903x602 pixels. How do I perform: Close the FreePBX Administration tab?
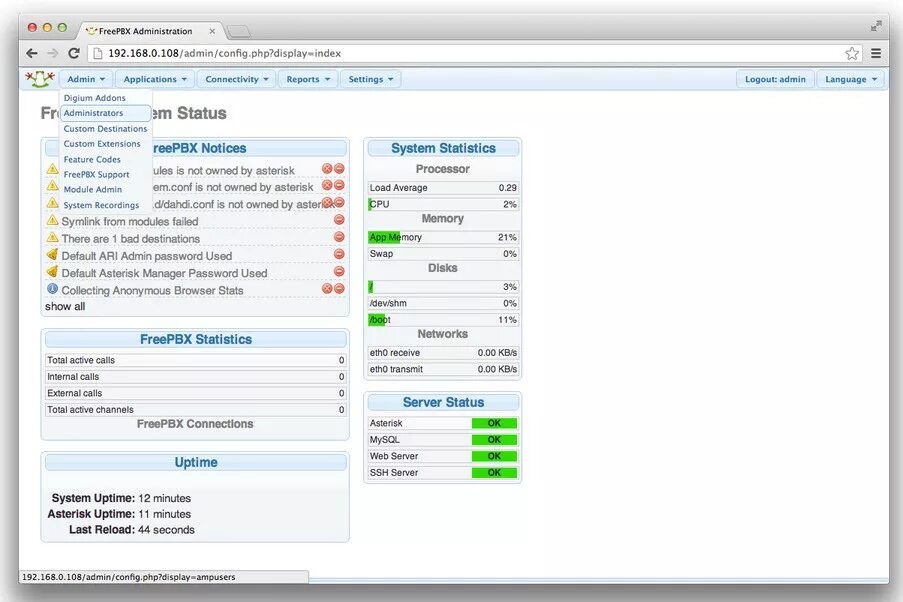pos(212,31)
